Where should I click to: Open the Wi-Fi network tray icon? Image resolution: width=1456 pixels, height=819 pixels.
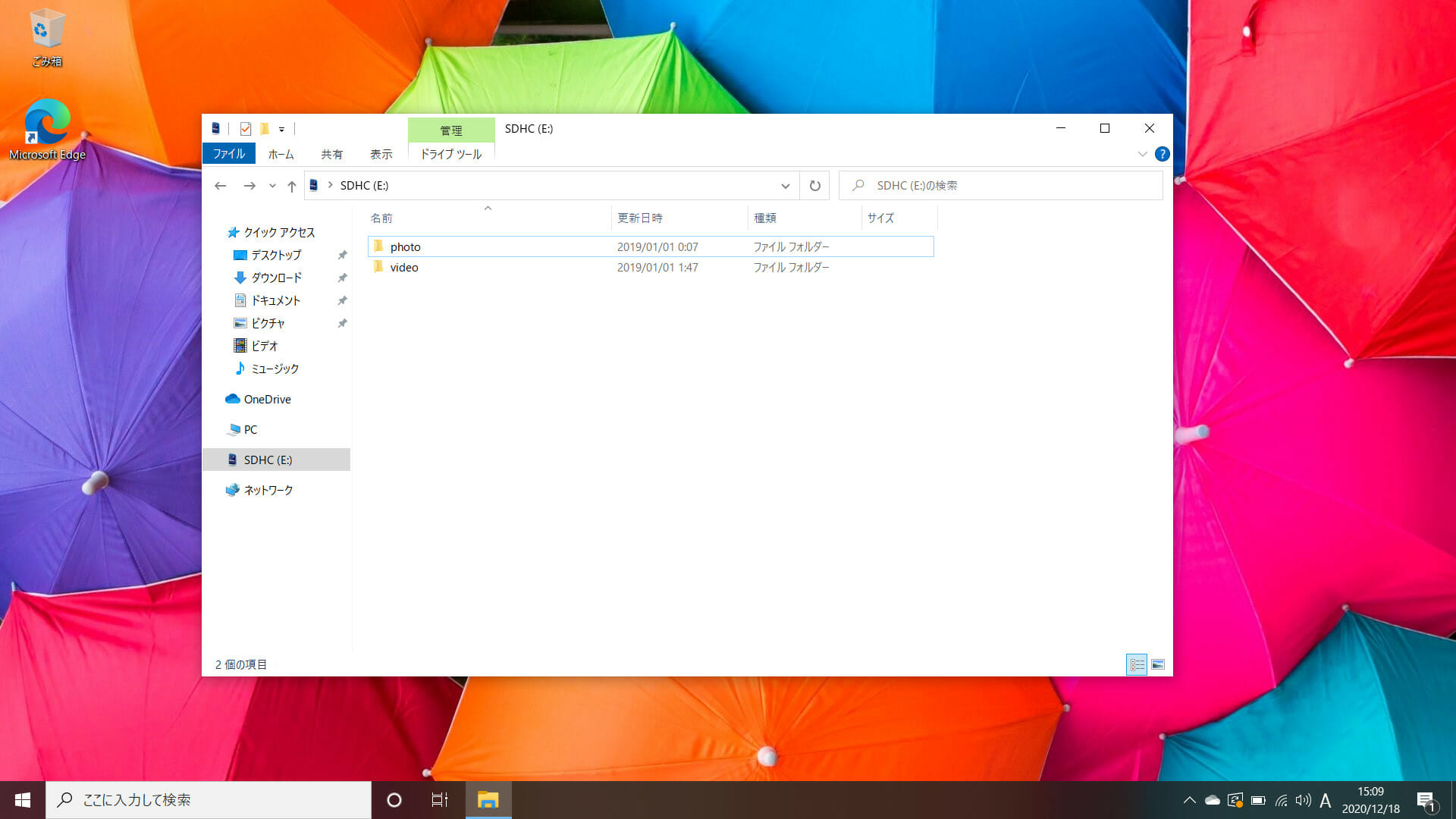click(x=1281, y=800)
